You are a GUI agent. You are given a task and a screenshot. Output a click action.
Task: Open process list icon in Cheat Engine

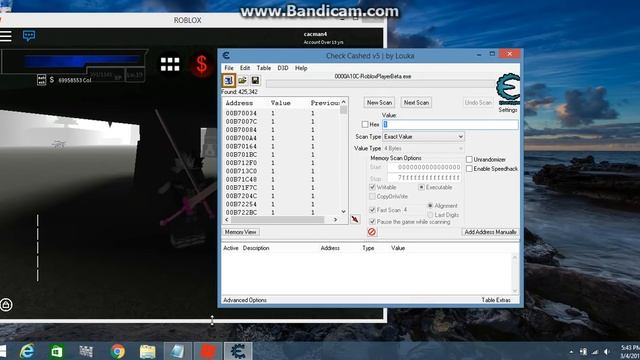(x=229, y=80)
